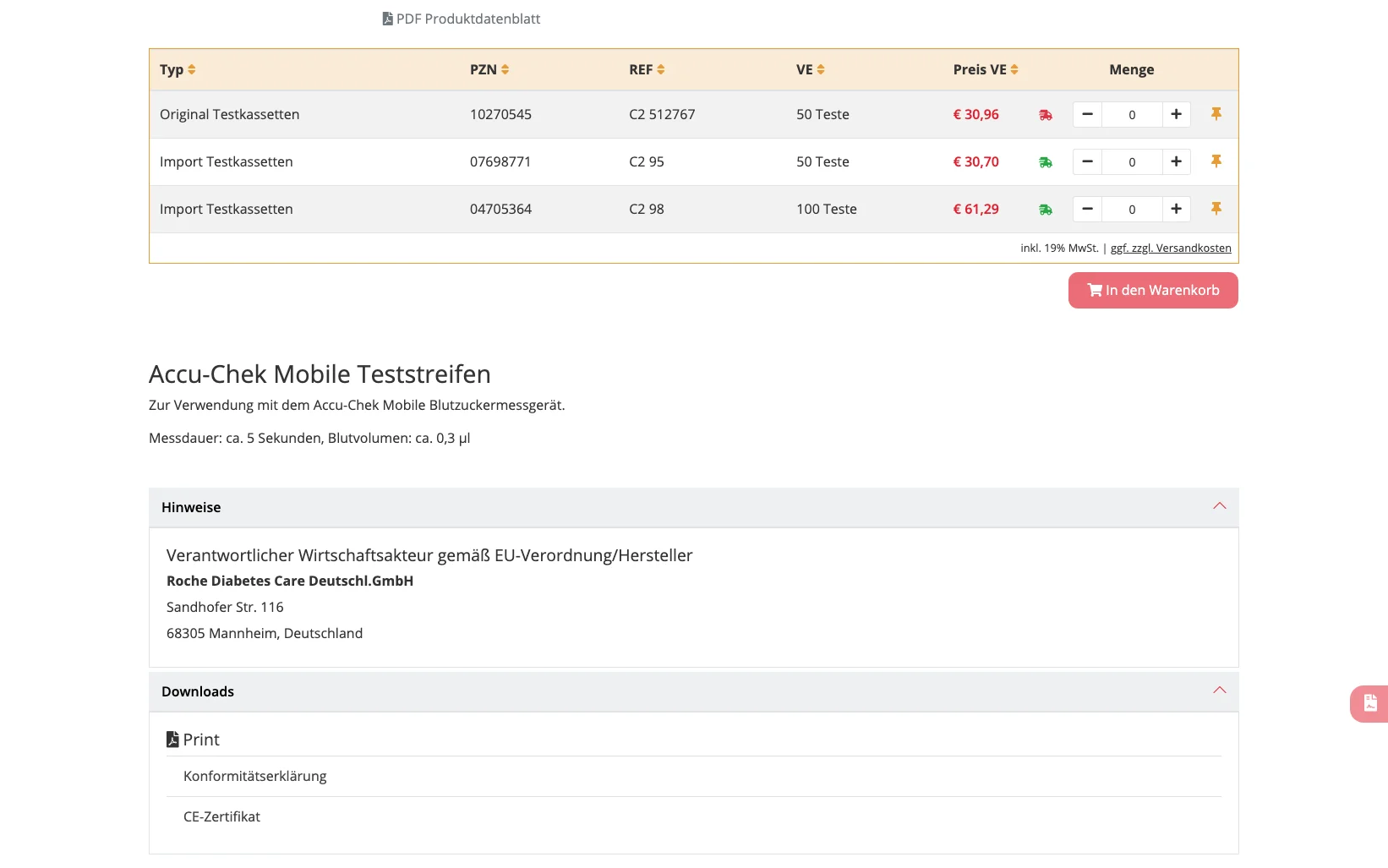Decrease quantity for Import Testkassetten C2 95

1087,161
